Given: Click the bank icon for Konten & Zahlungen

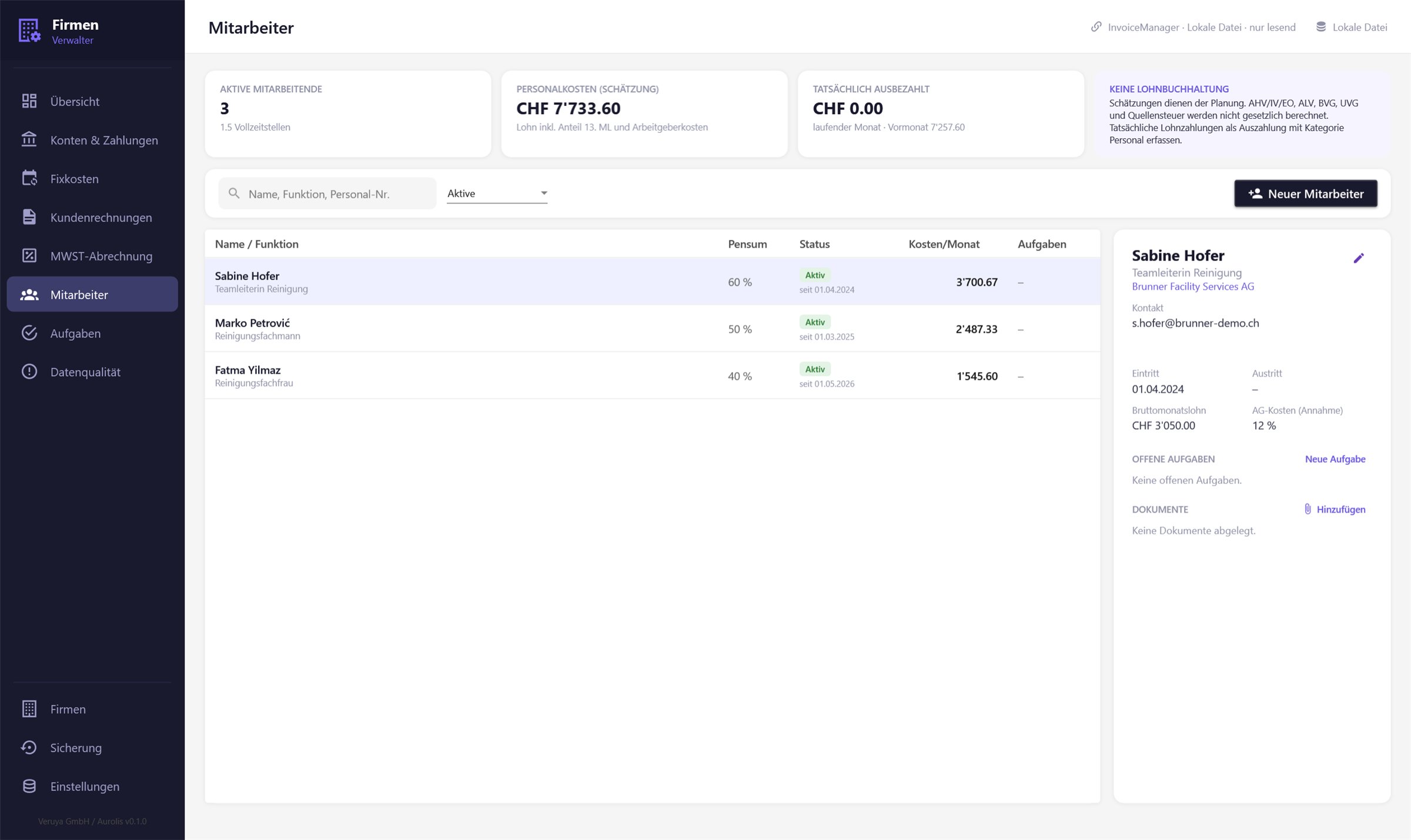Looking at the screenshot, I should click(29, 140).
